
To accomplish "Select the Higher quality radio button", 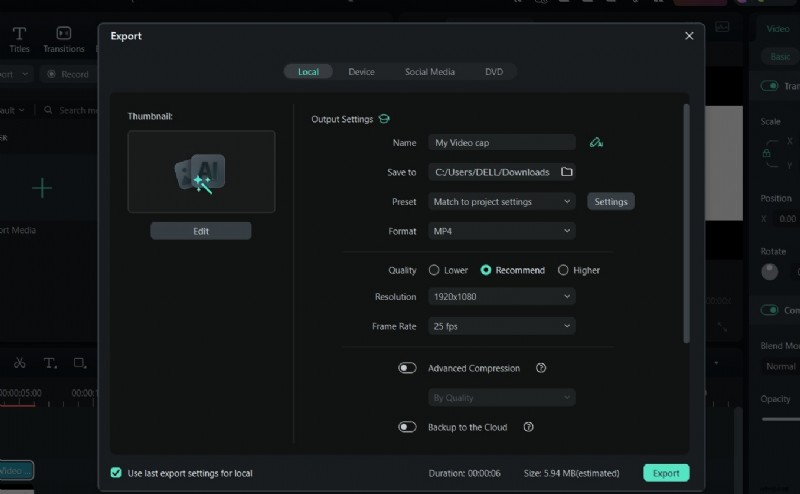I will [563, 270].
